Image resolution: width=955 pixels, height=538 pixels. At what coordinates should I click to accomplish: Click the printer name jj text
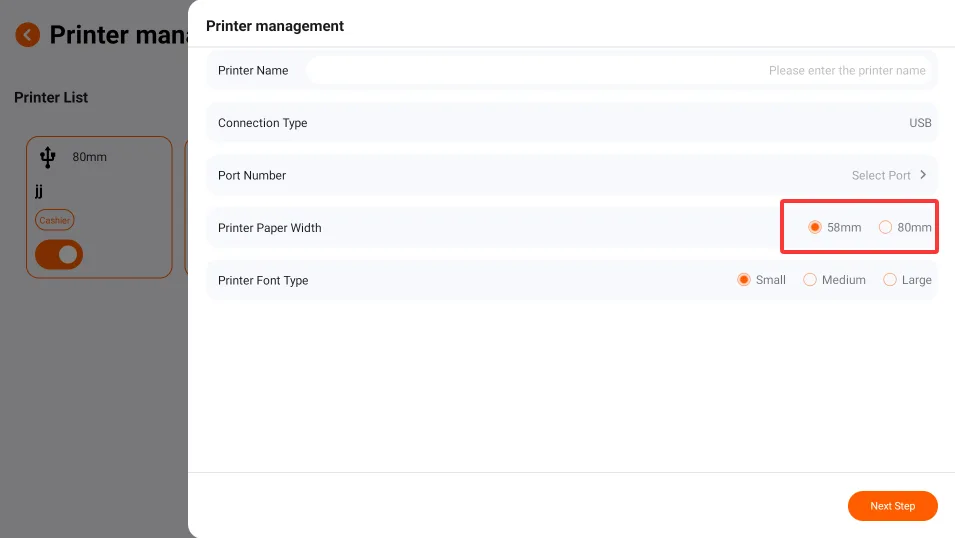pyautogui.click(x=39, y=191)
